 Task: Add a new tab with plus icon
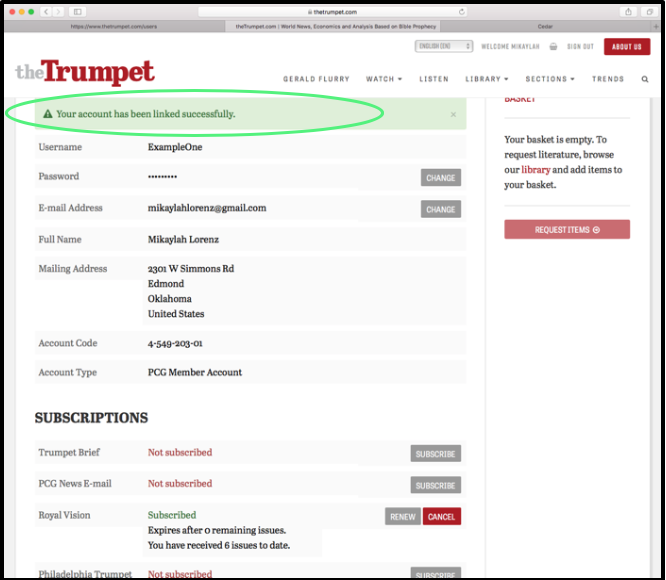[656, 26]
